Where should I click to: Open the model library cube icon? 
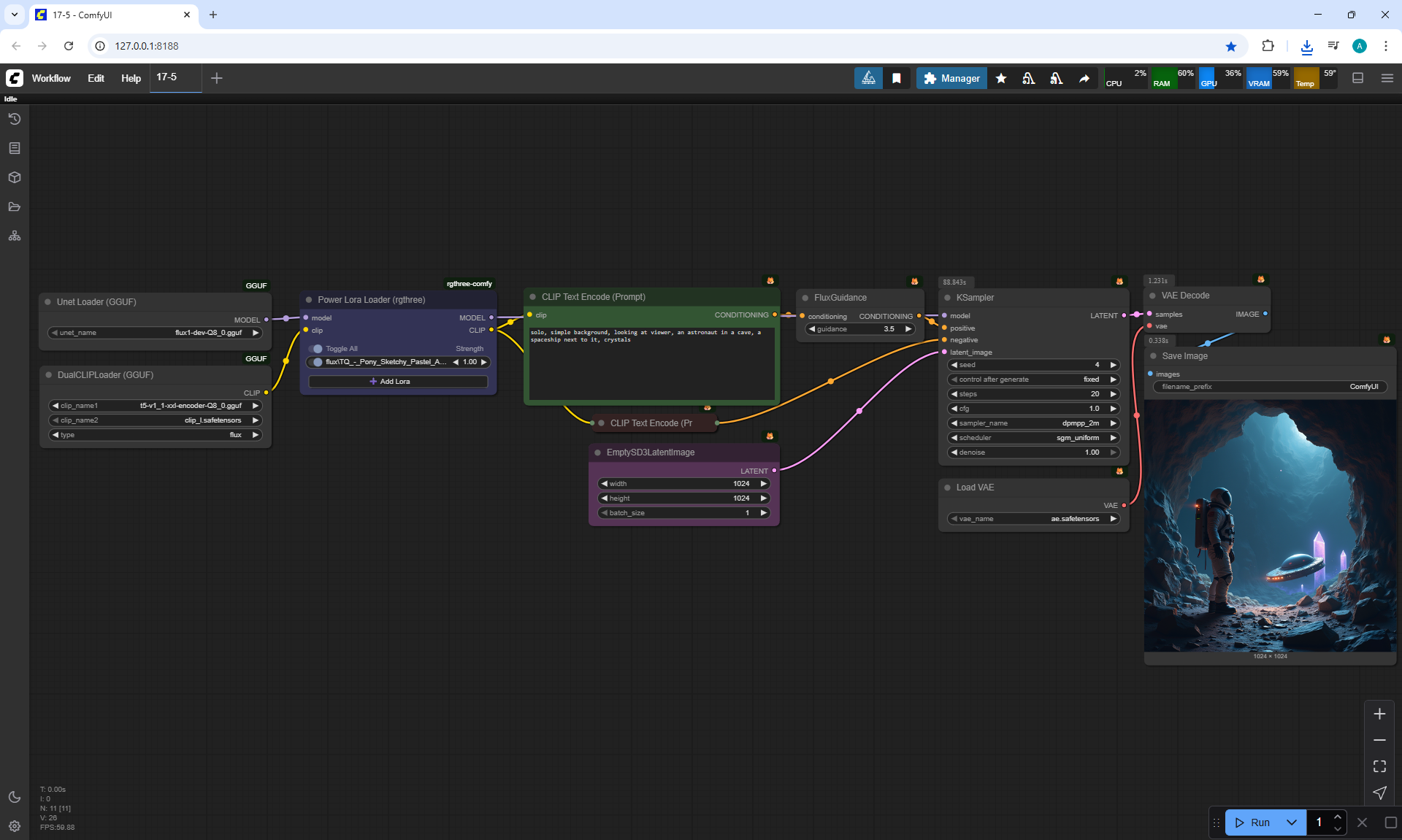coord(15,177)
